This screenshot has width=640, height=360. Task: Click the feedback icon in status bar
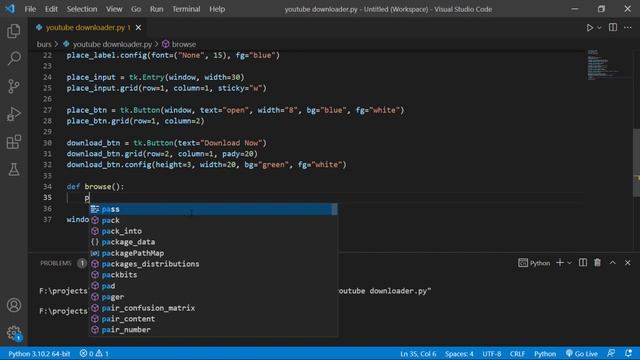click(x=611, y=353)
